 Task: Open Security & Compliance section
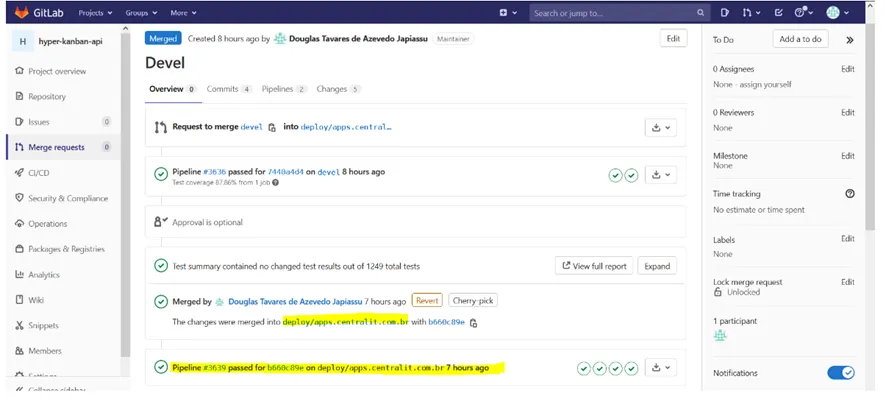tap(68, 198)
